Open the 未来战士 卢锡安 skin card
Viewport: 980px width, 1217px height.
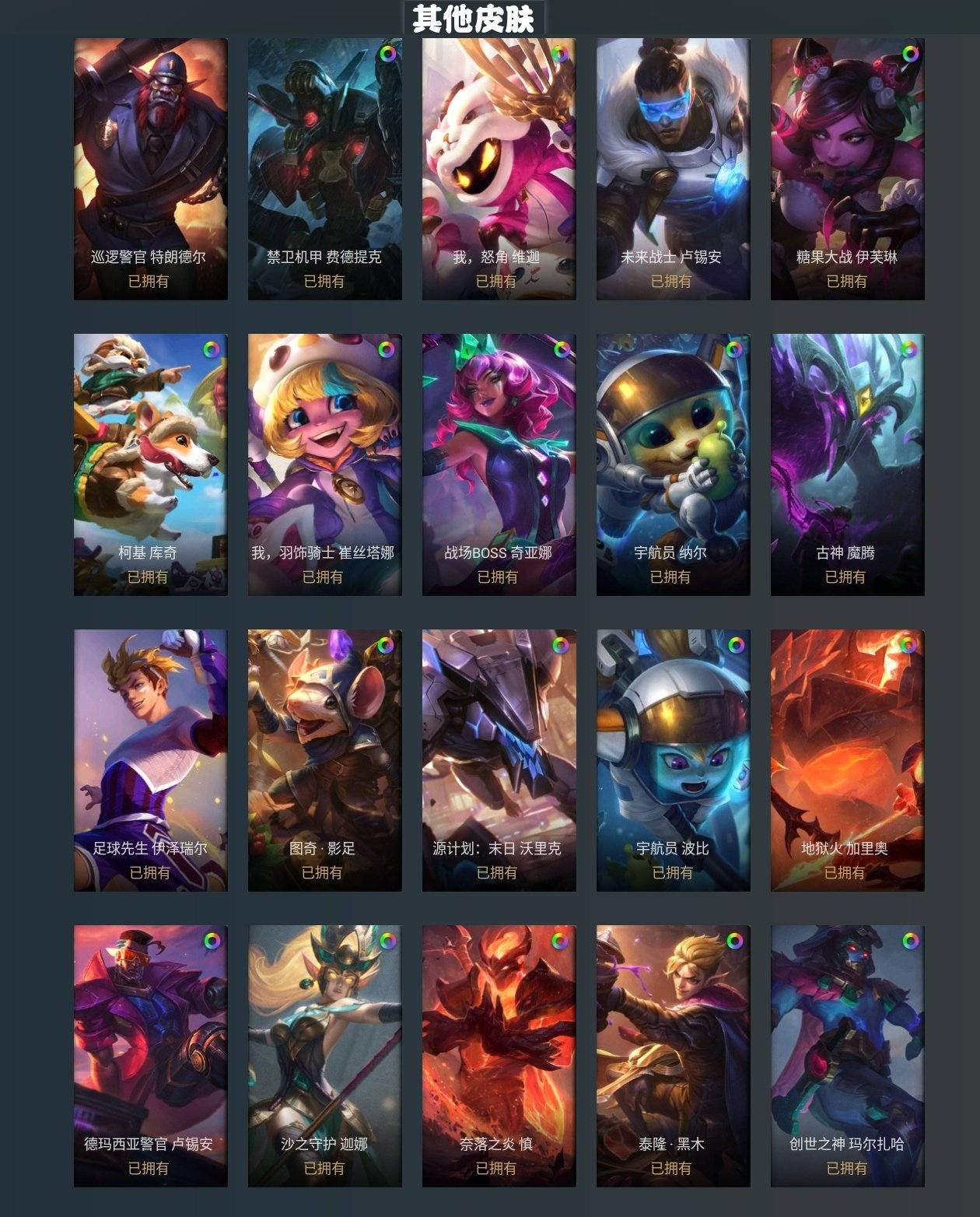click(x=673, y=169)
